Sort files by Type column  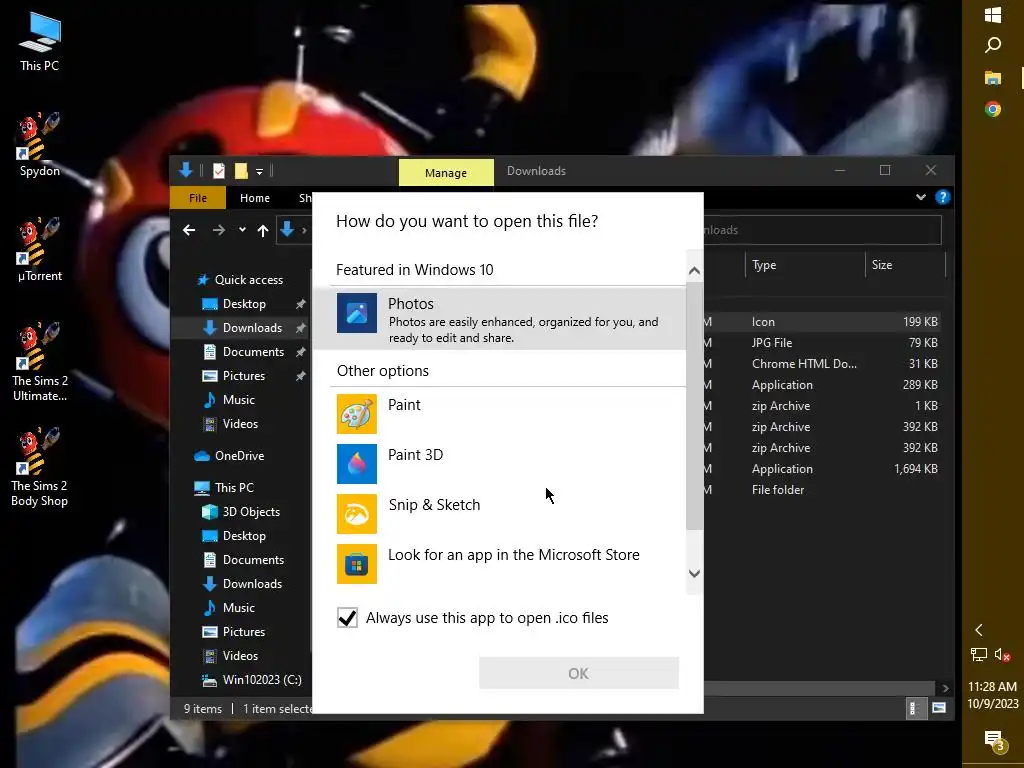click(805, 265)
